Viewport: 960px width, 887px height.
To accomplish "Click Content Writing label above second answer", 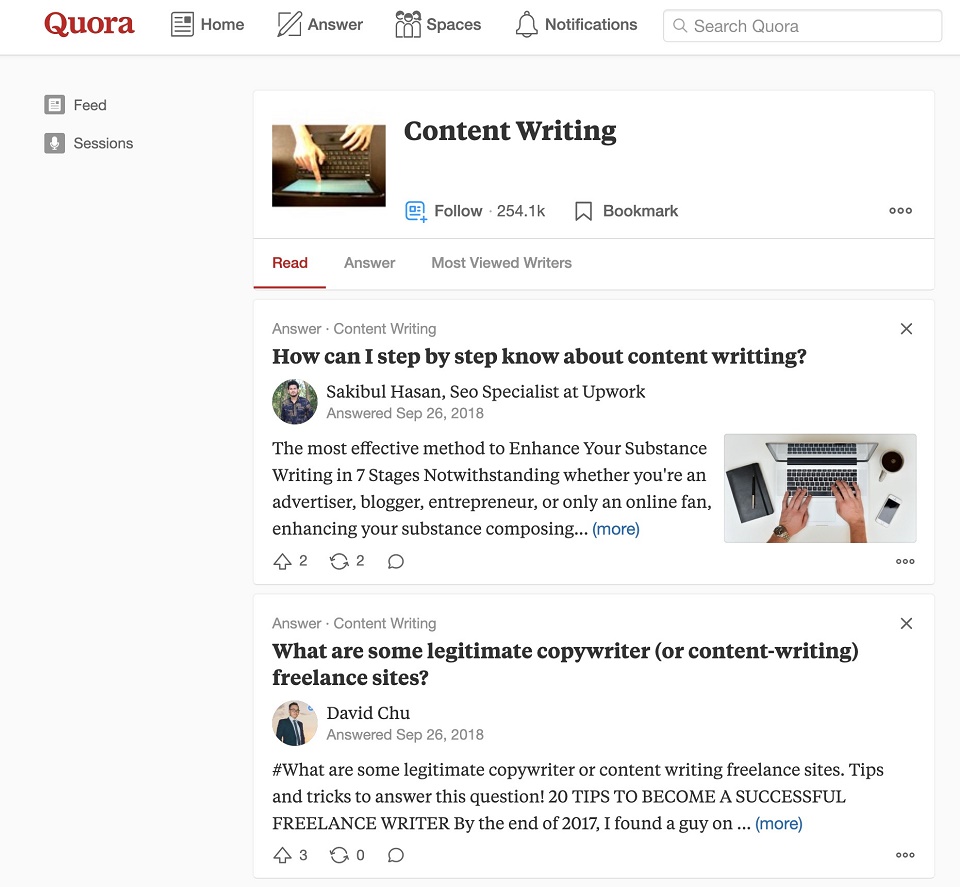I will [x=384, y=624].
